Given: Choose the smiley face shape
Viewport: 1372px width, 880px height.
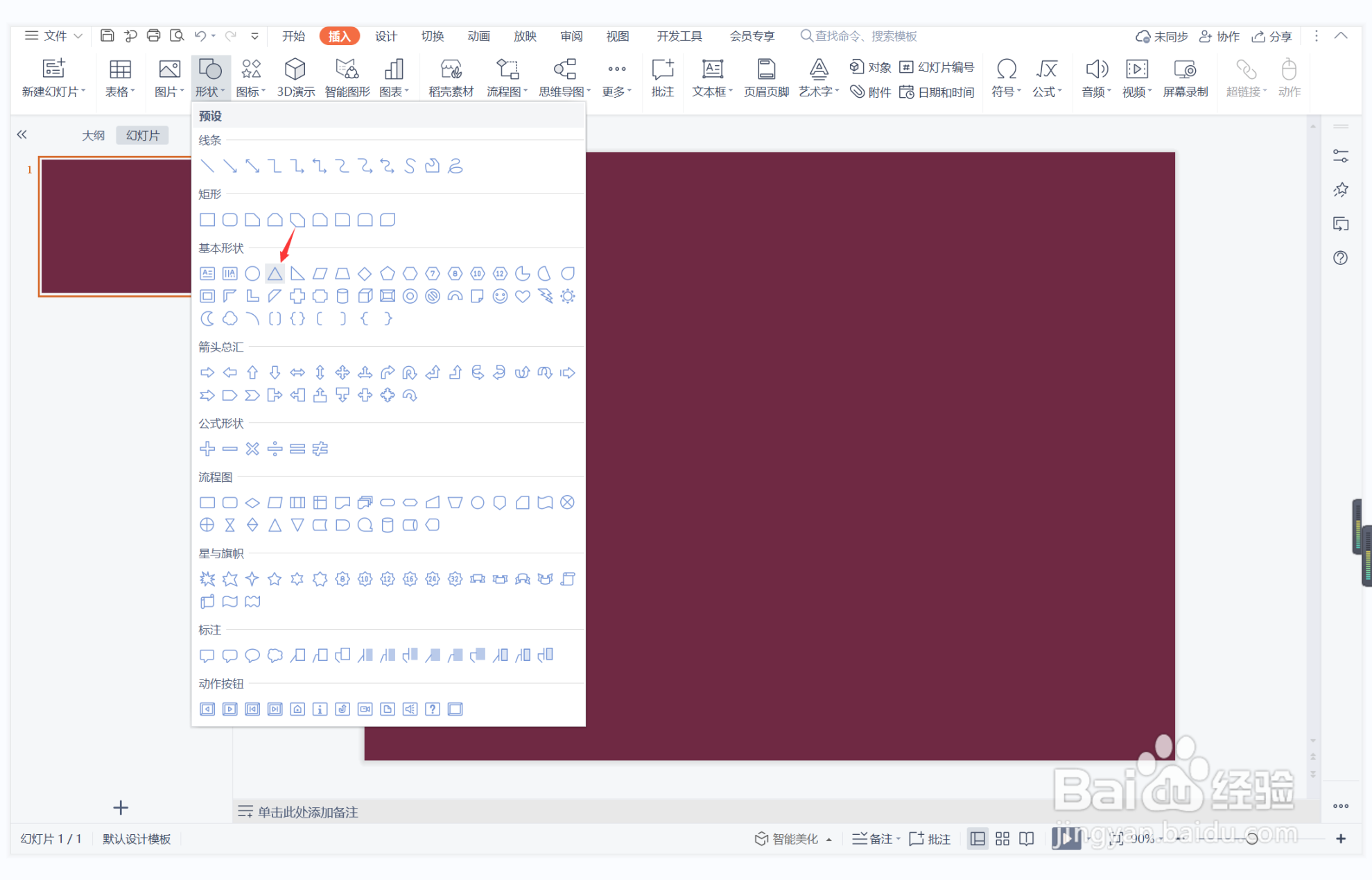Looking at the screenshot, I should coord(500,297).
